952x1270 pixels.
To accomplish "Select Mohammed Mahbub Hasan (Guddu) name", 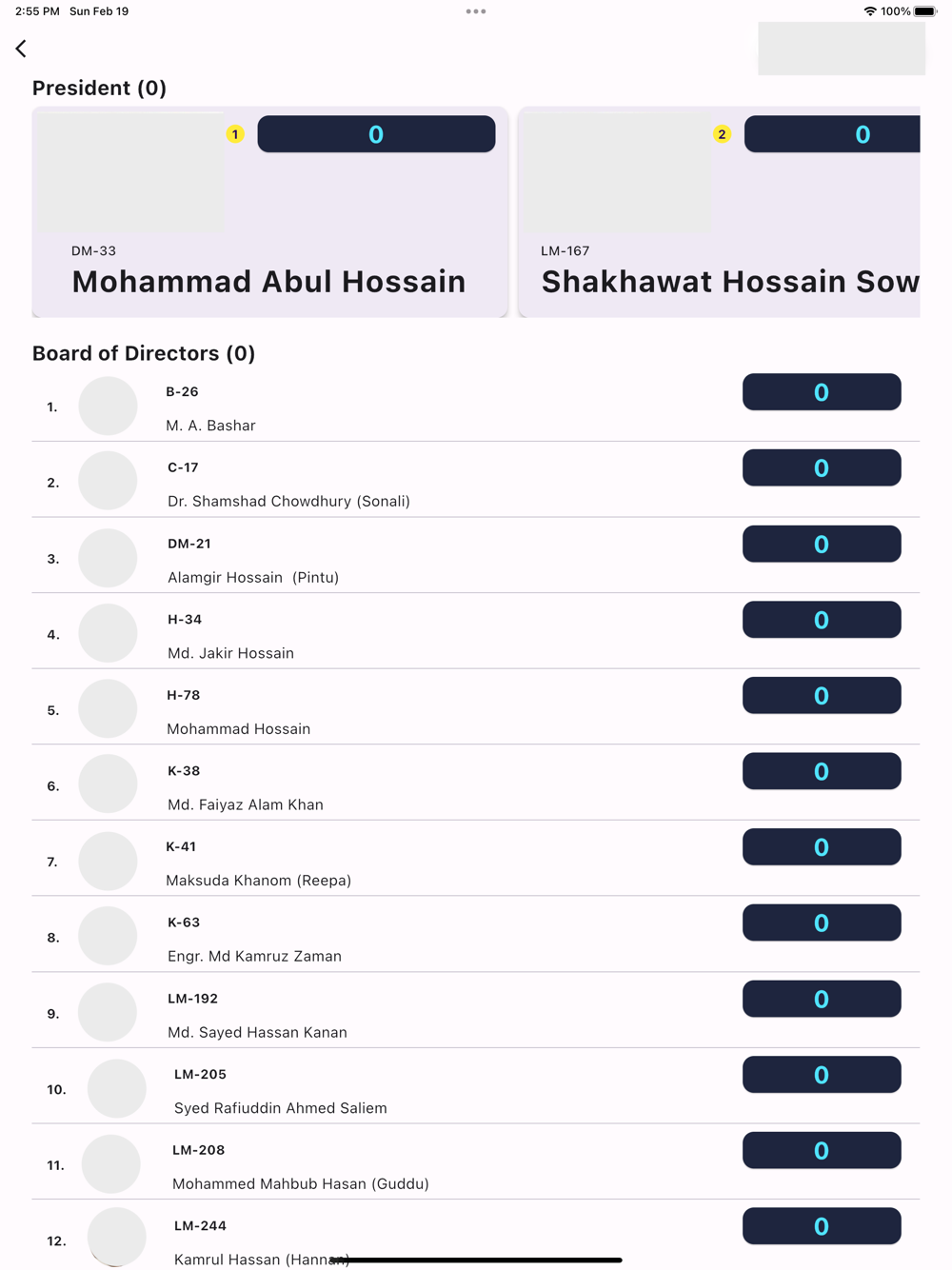I will coord(300,1183).
